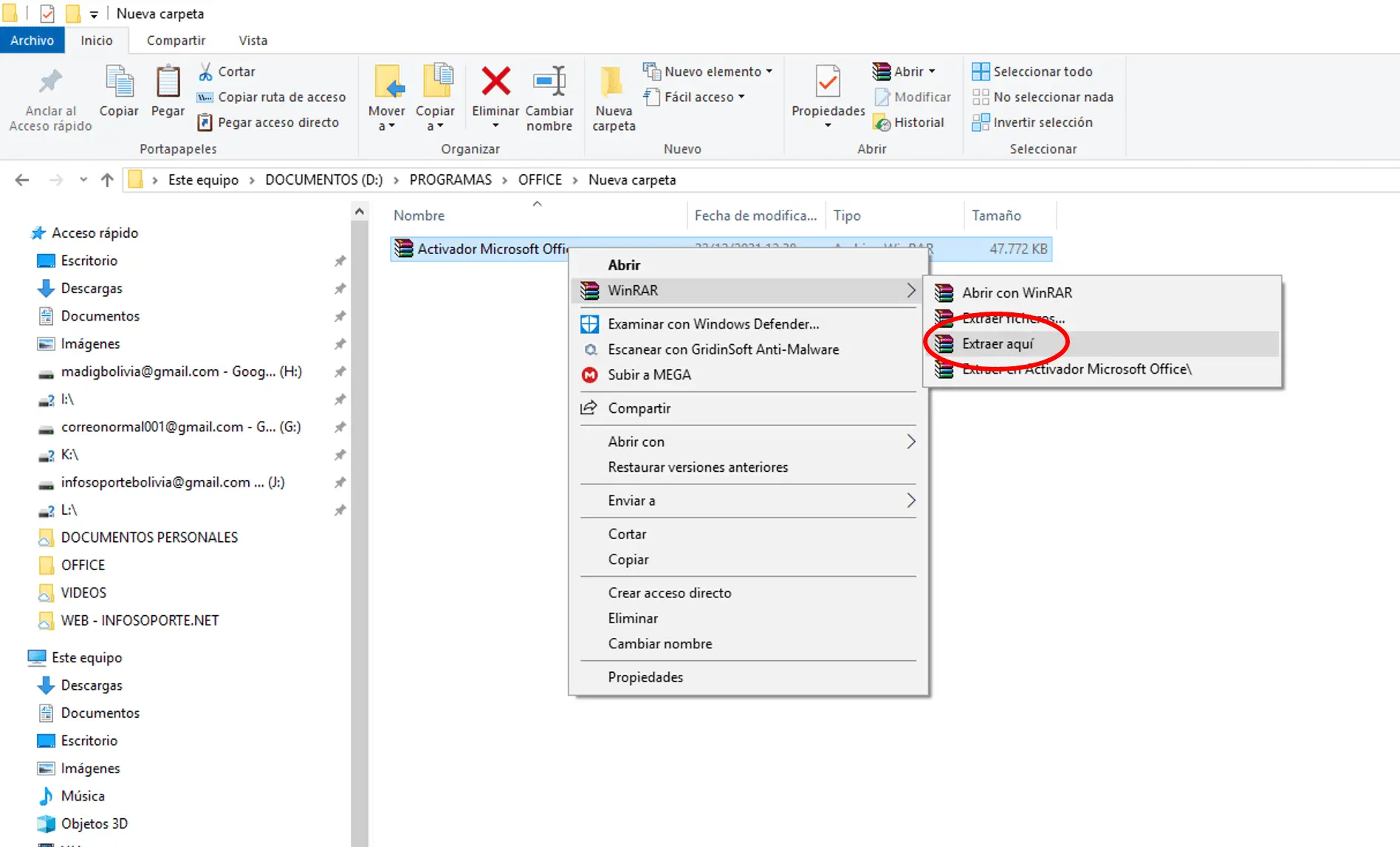The image size is (1400, 847).
Task: Open recent locations dropdown chevron
Action: 83,179
